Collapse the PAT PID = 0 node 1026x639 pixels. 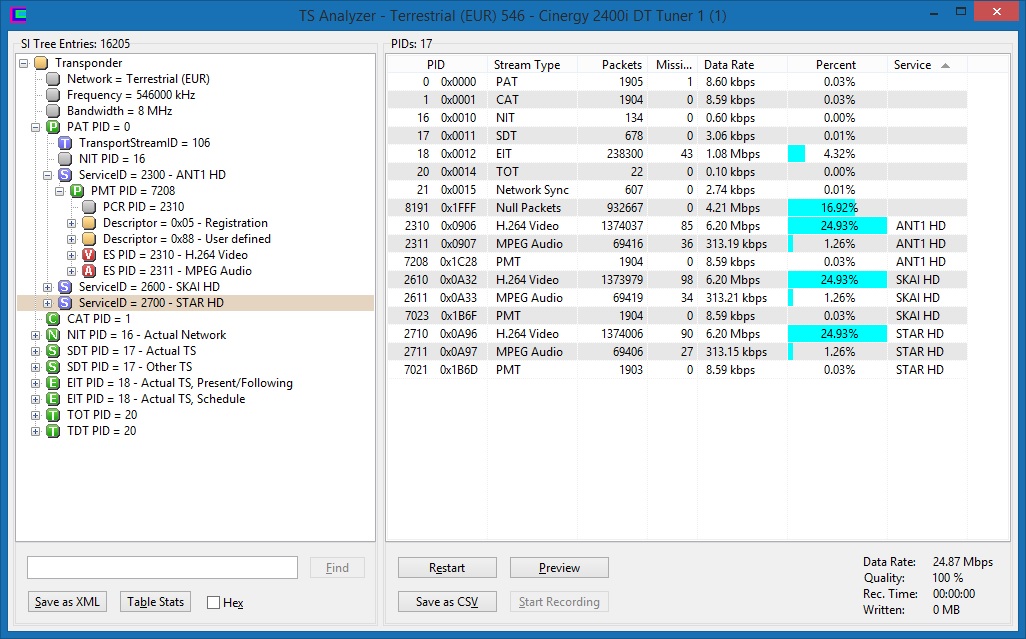point(35,128)
